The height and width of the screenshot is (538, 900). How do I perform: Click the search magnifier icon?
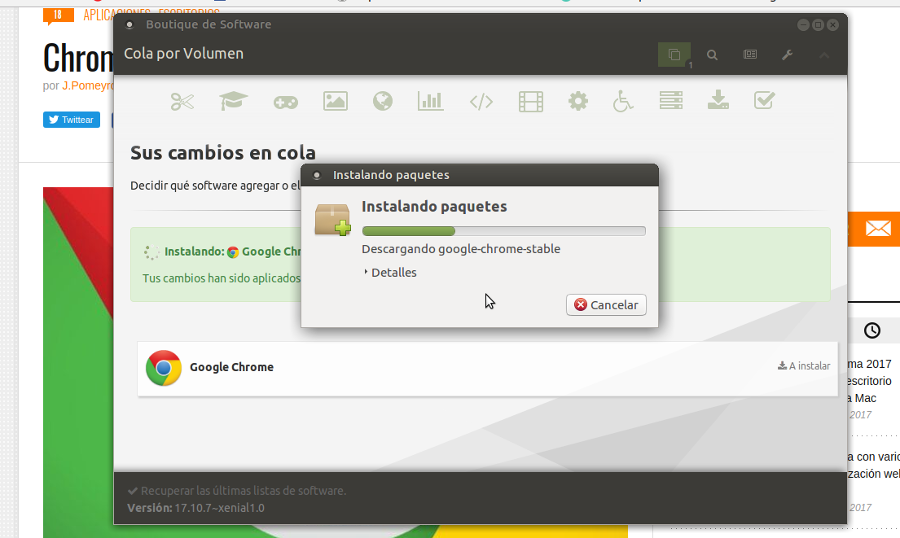click(712, 55)
